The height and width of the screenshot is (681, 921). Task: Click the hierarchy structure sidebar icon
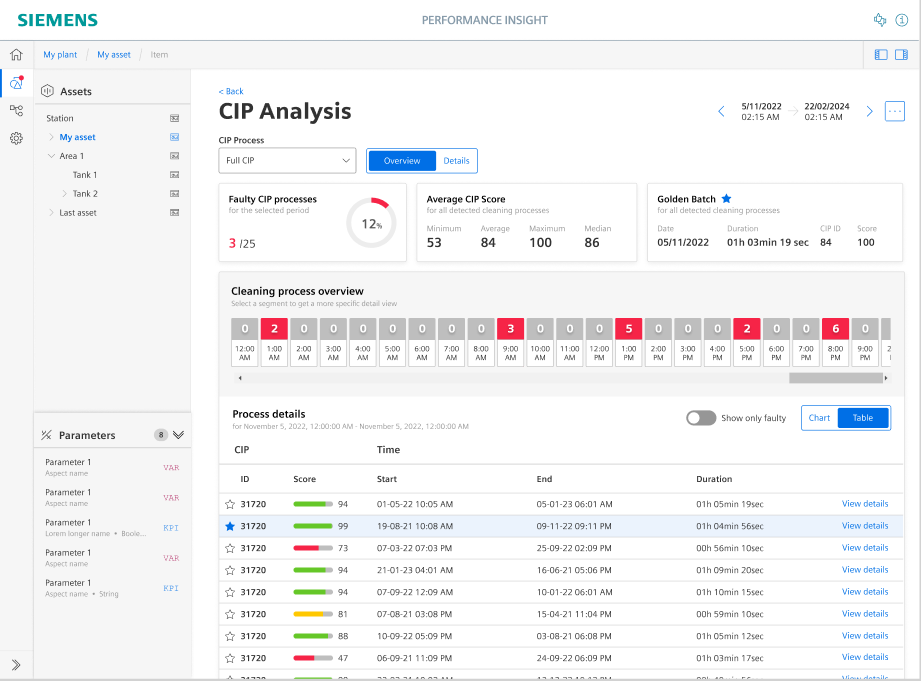pos(16,110)
